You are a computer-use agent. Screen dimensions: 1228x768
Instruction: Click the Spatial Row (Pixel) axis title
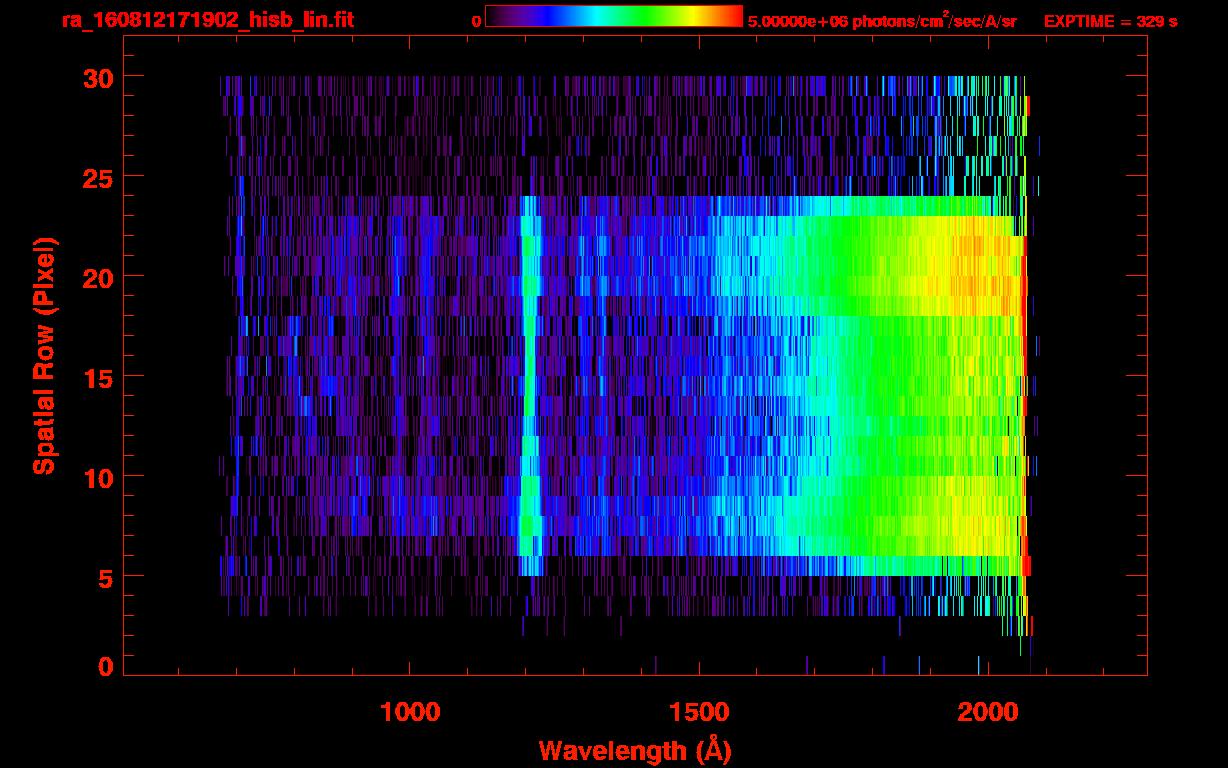pos(44,356)
